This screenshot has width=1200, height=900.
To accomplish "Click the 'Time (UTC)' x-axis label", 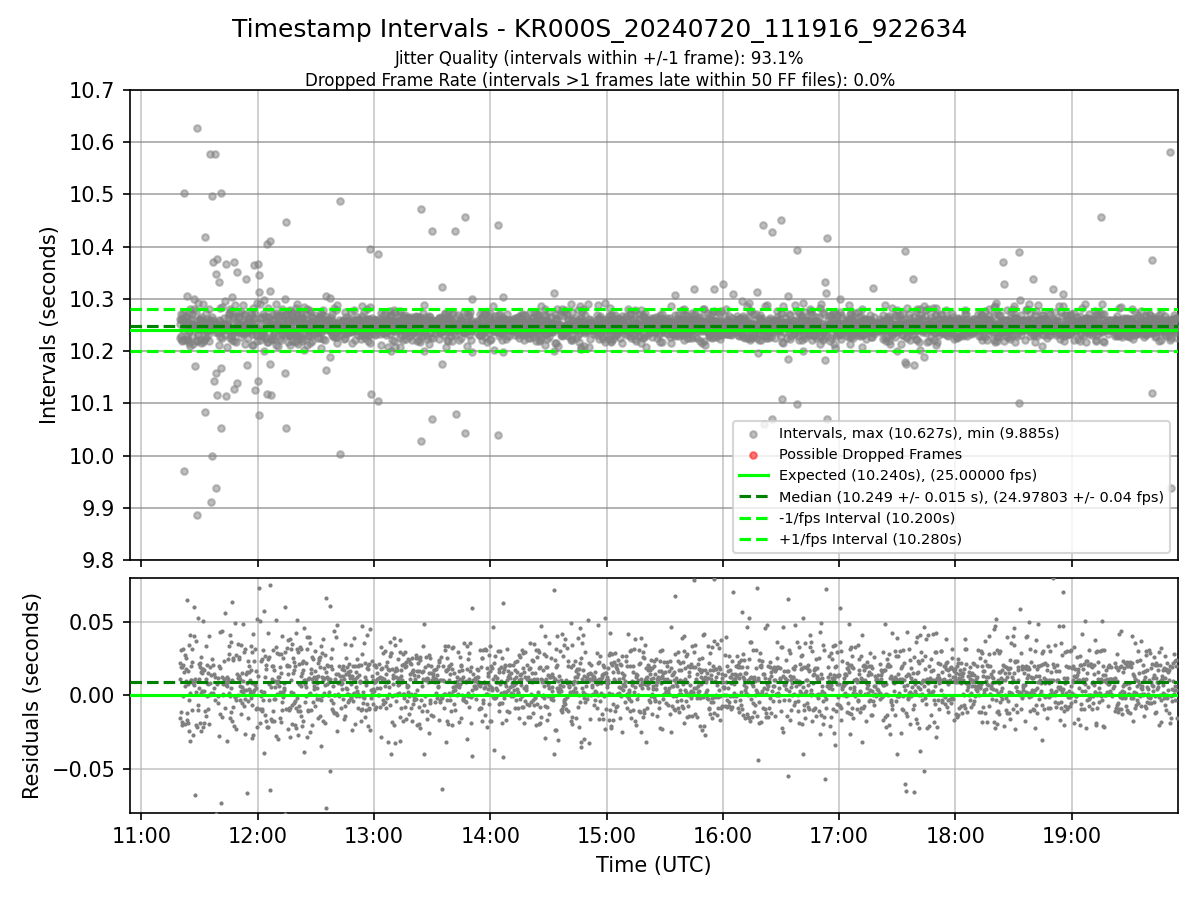I will (x=653, y=865).
